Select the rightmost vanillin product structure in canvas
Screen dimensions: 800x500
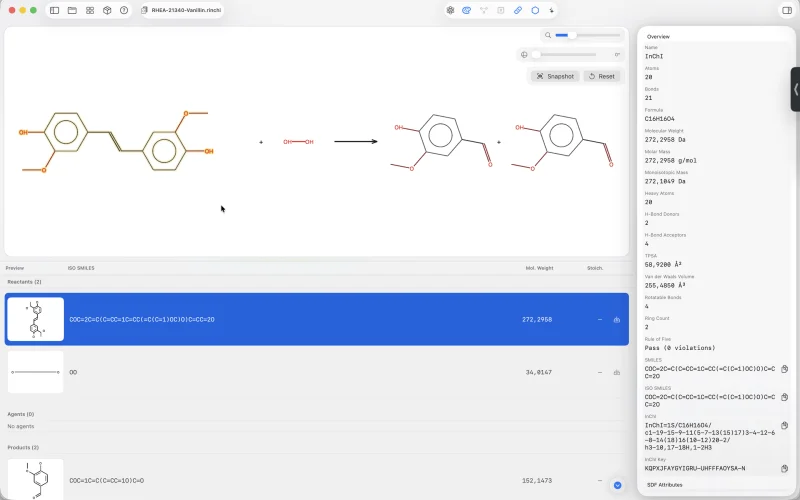(562, 143)
